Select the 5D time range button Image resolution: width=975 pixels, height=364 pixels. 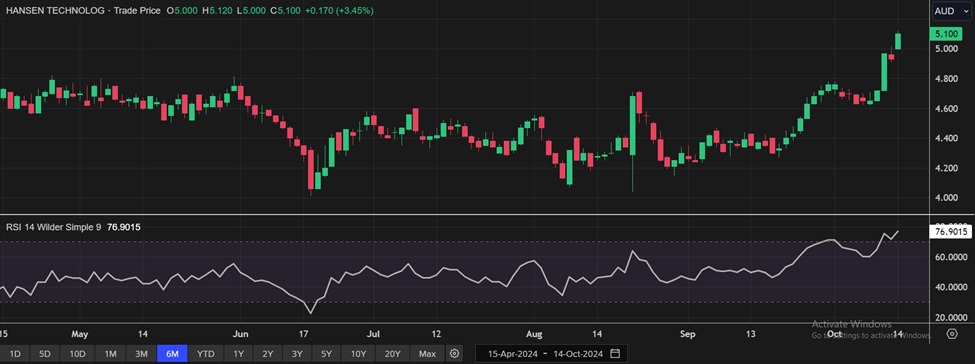(x=45, y=354)
